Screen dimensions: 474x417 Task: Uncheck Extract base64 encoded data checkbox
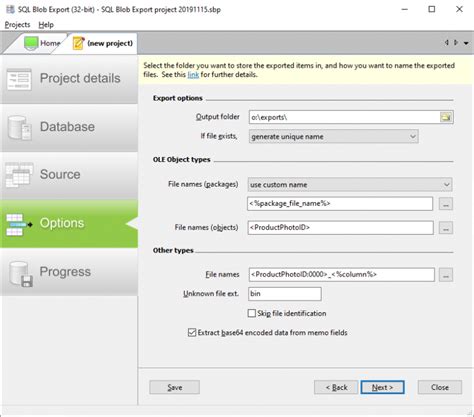[192, 332]
